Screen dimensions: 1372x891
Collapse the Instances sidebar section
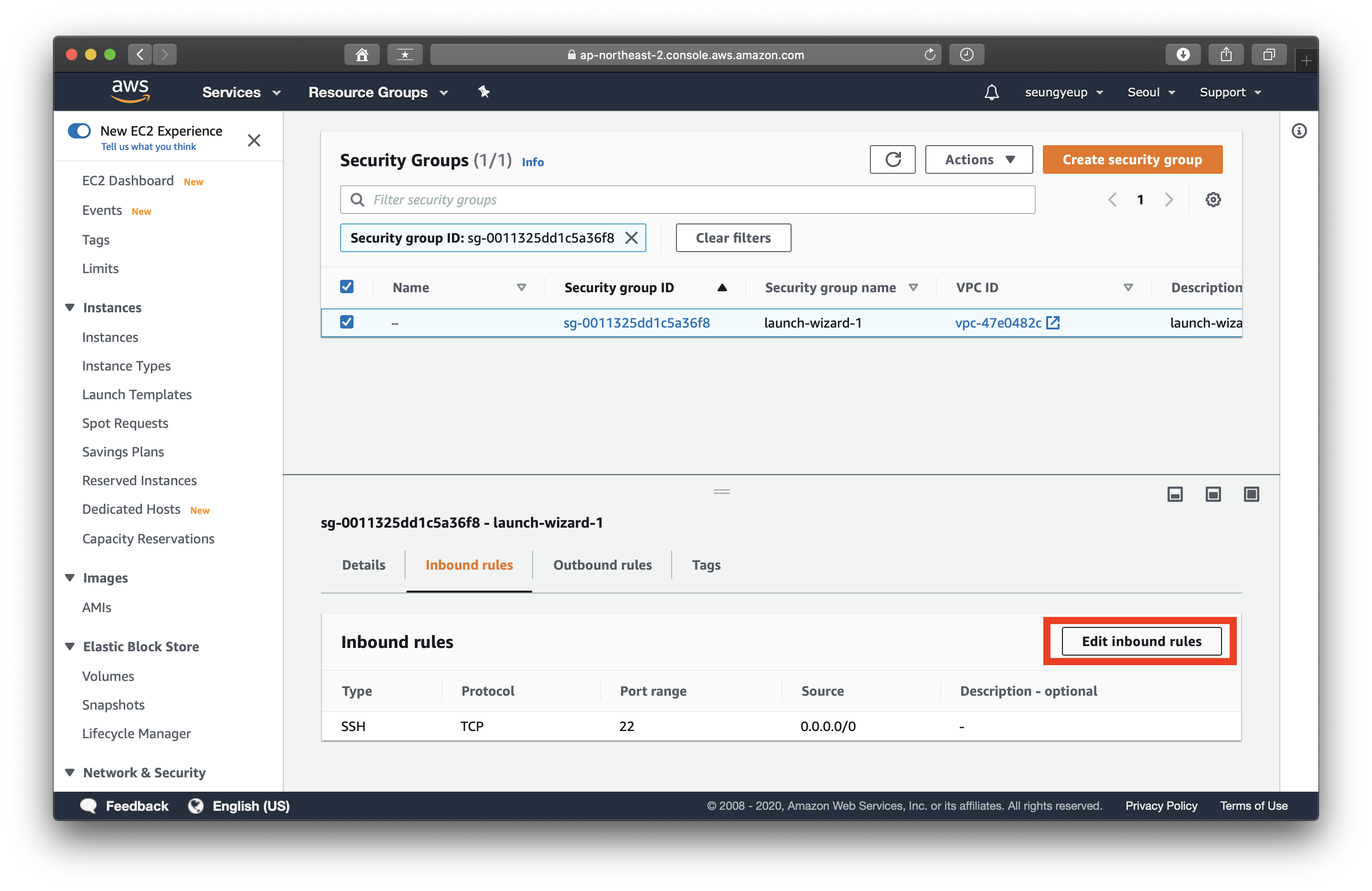(70, 307)
